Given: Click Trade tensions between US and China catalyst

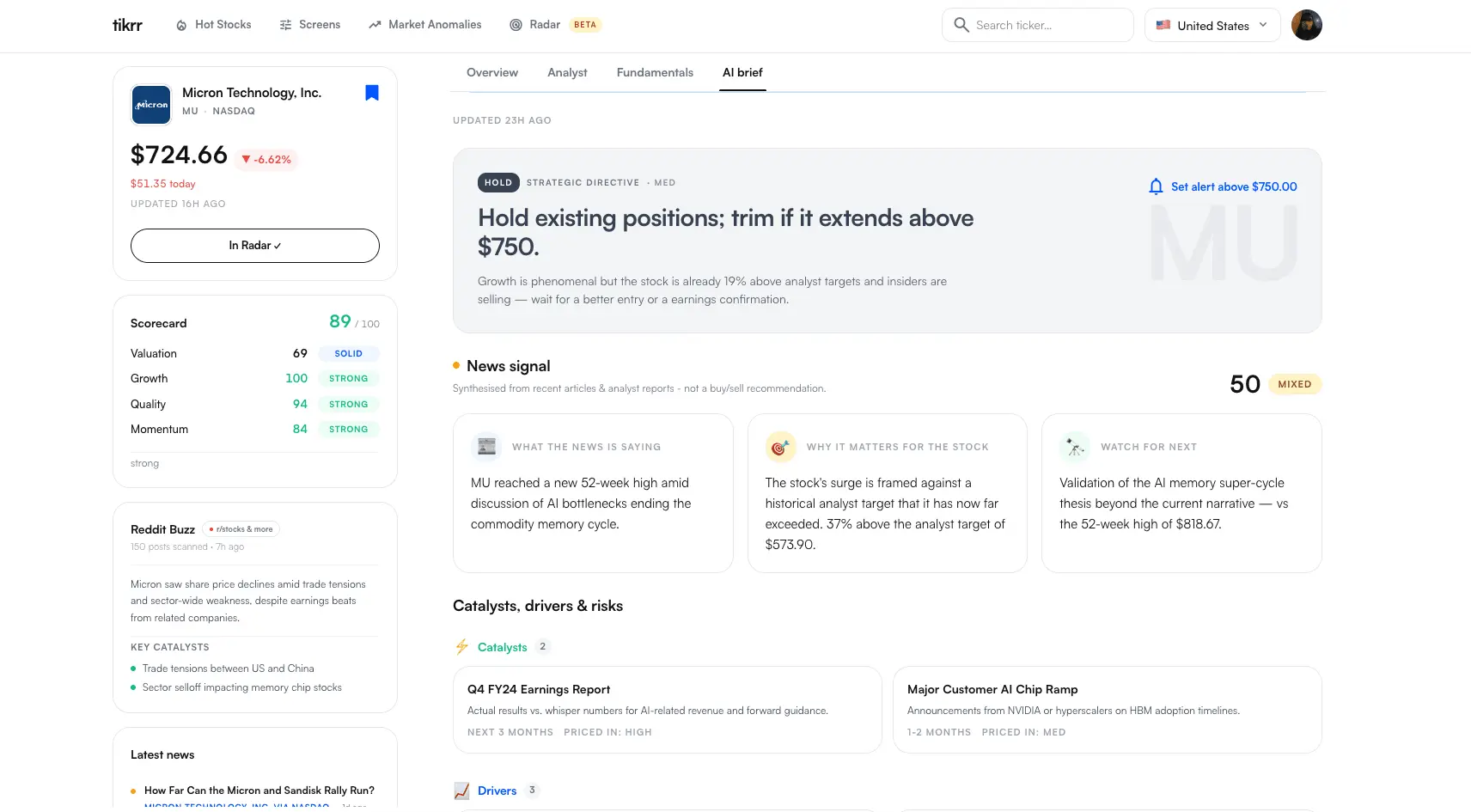Looking at the screenshot, I should (229, 669).
